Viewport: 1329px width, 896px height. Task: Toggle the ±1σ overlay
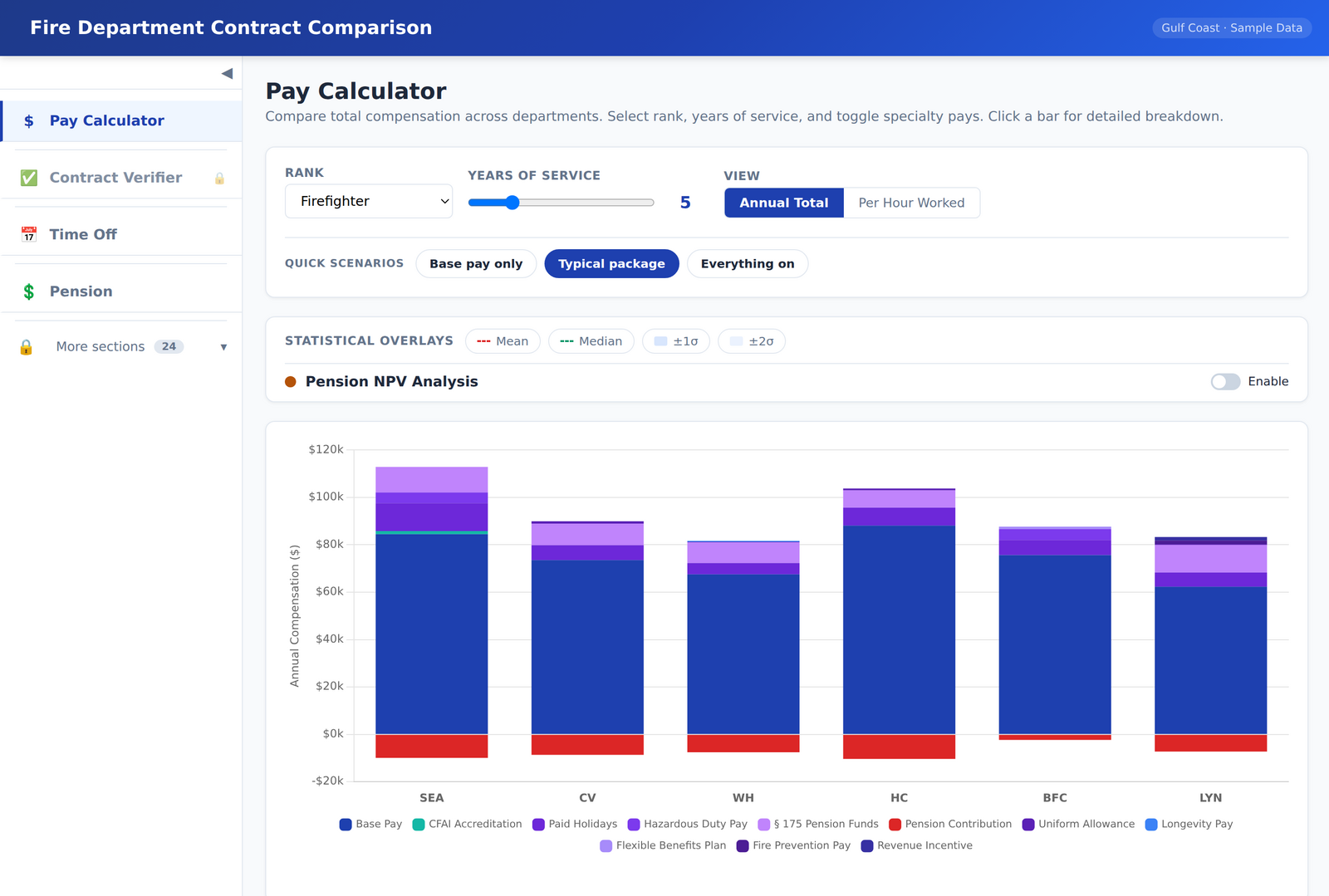(x=676, y=341)
